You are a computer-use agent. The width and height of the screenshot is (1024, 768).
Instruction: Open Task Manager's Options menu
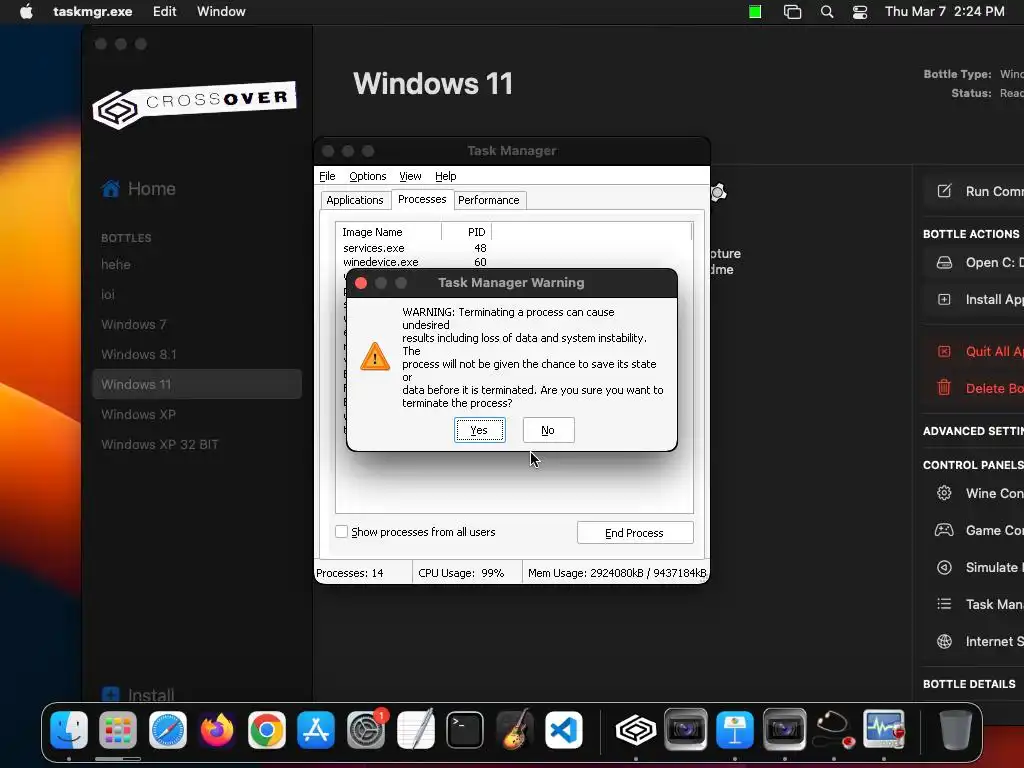click(368, 176)
